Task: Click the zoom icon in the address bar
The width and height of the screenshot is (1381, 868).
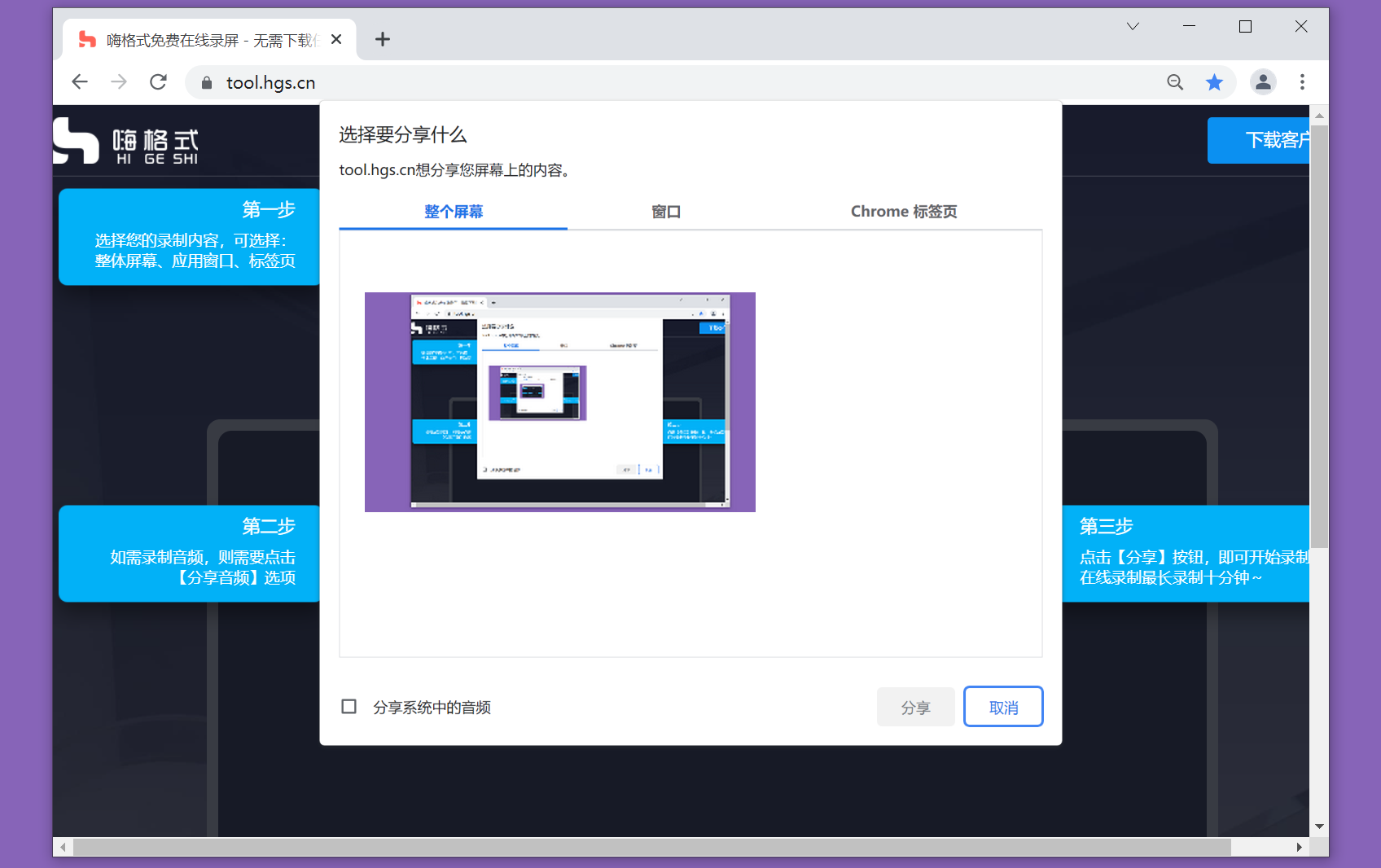Action: tap(1175, 82)
